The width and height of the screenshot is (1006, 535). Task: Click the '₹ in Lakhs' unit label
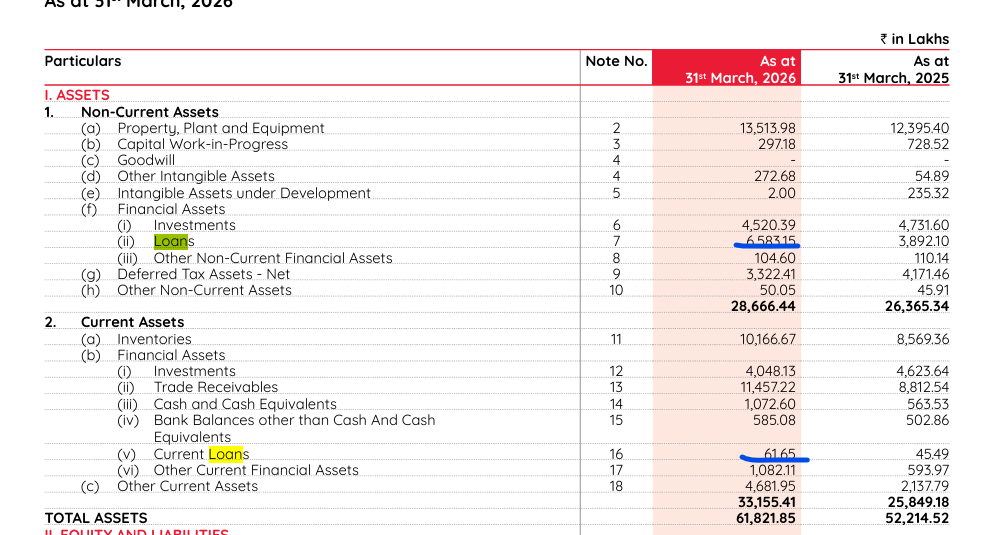coord(914,39)
